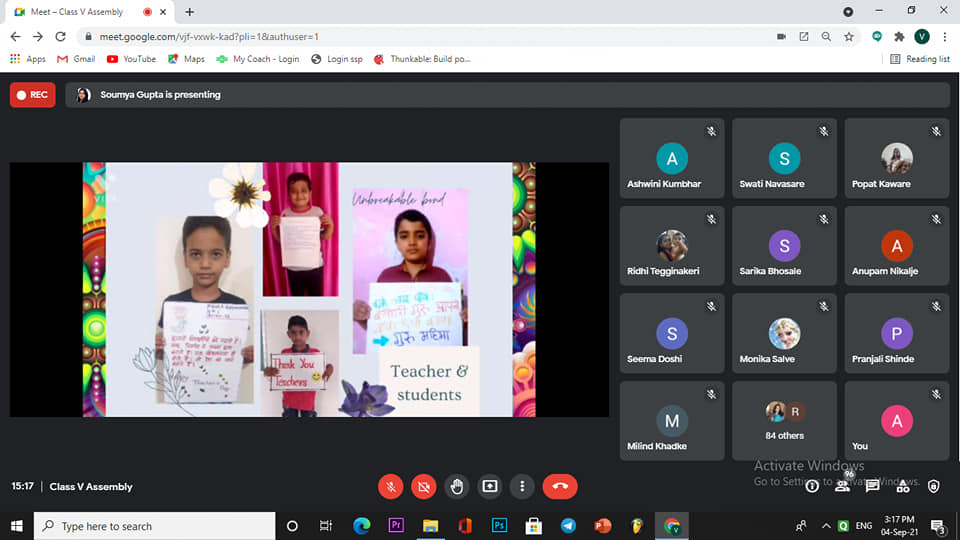Open host controls shield icon
960x540 pixels.
(x=934, y=487)
